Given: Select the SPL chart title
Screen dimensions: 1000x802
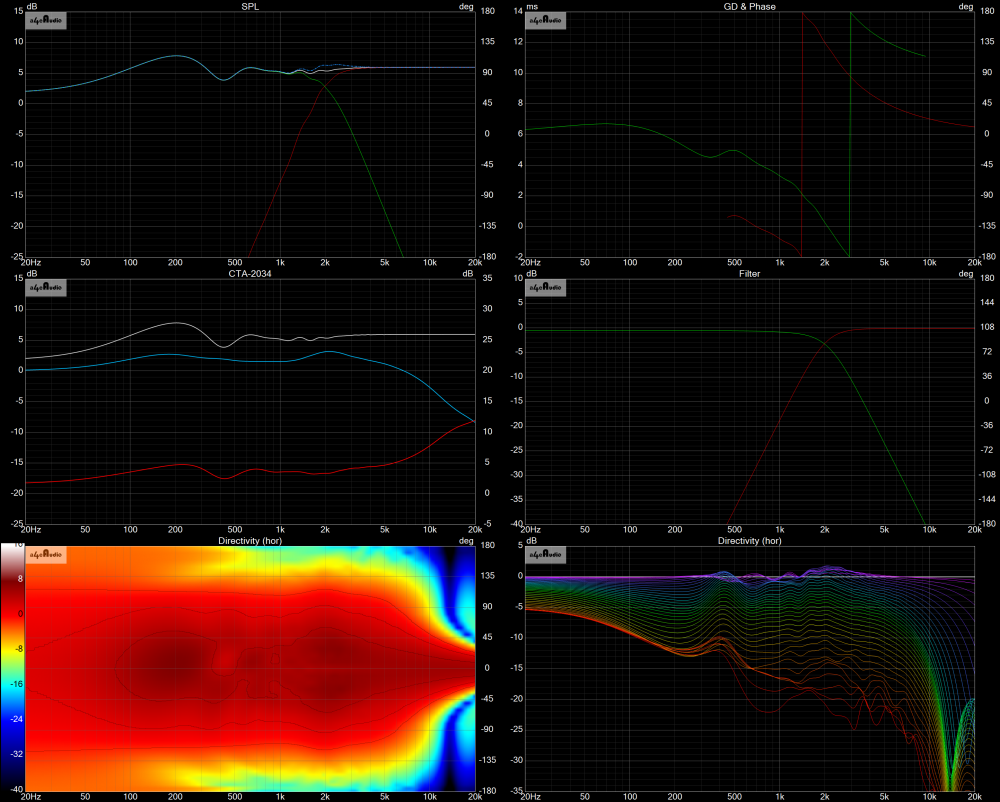Looking at the screenshot, I should 250,6.
